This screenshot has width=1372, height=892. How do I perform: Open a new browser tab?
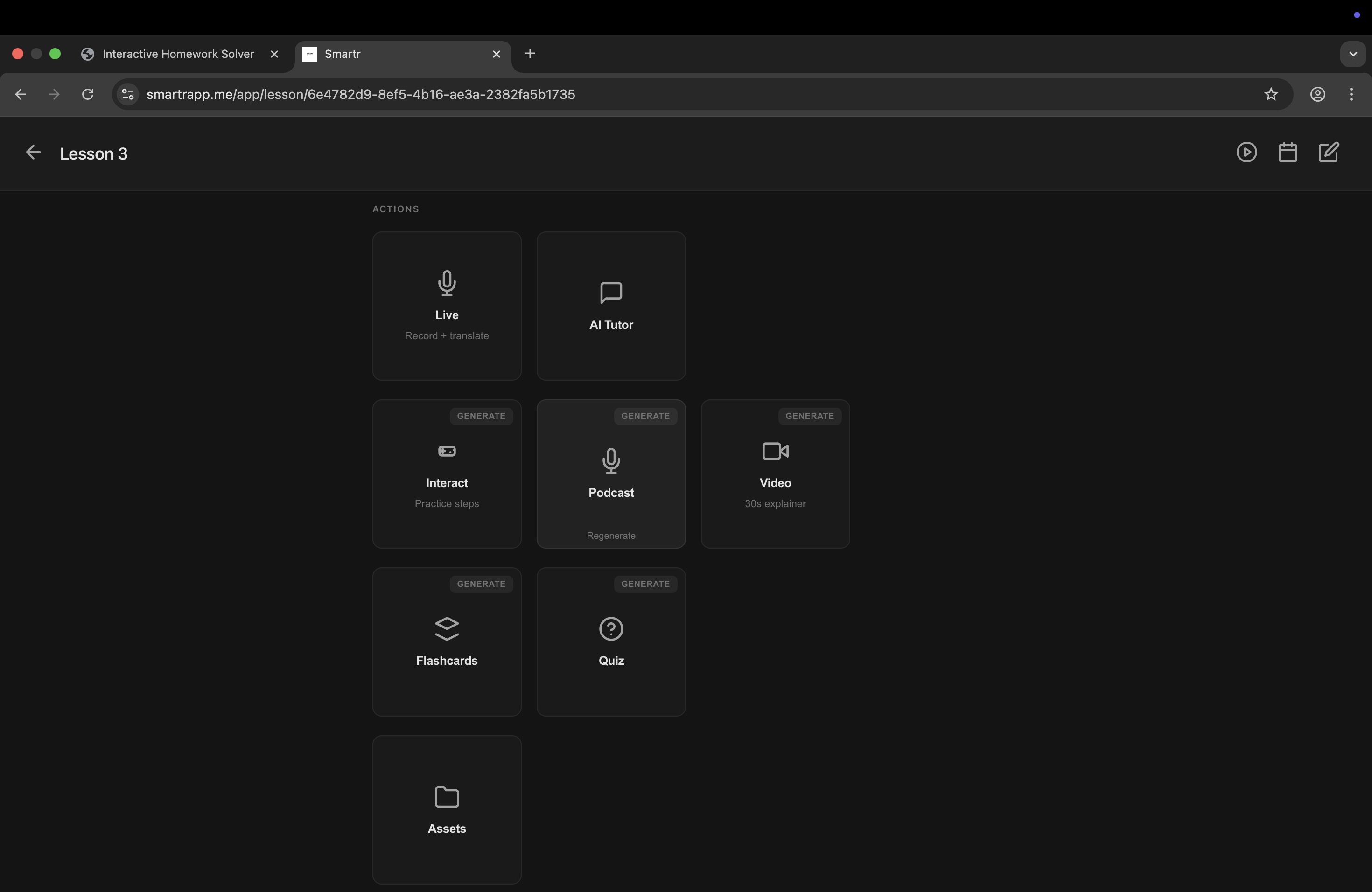click(530, 54)
